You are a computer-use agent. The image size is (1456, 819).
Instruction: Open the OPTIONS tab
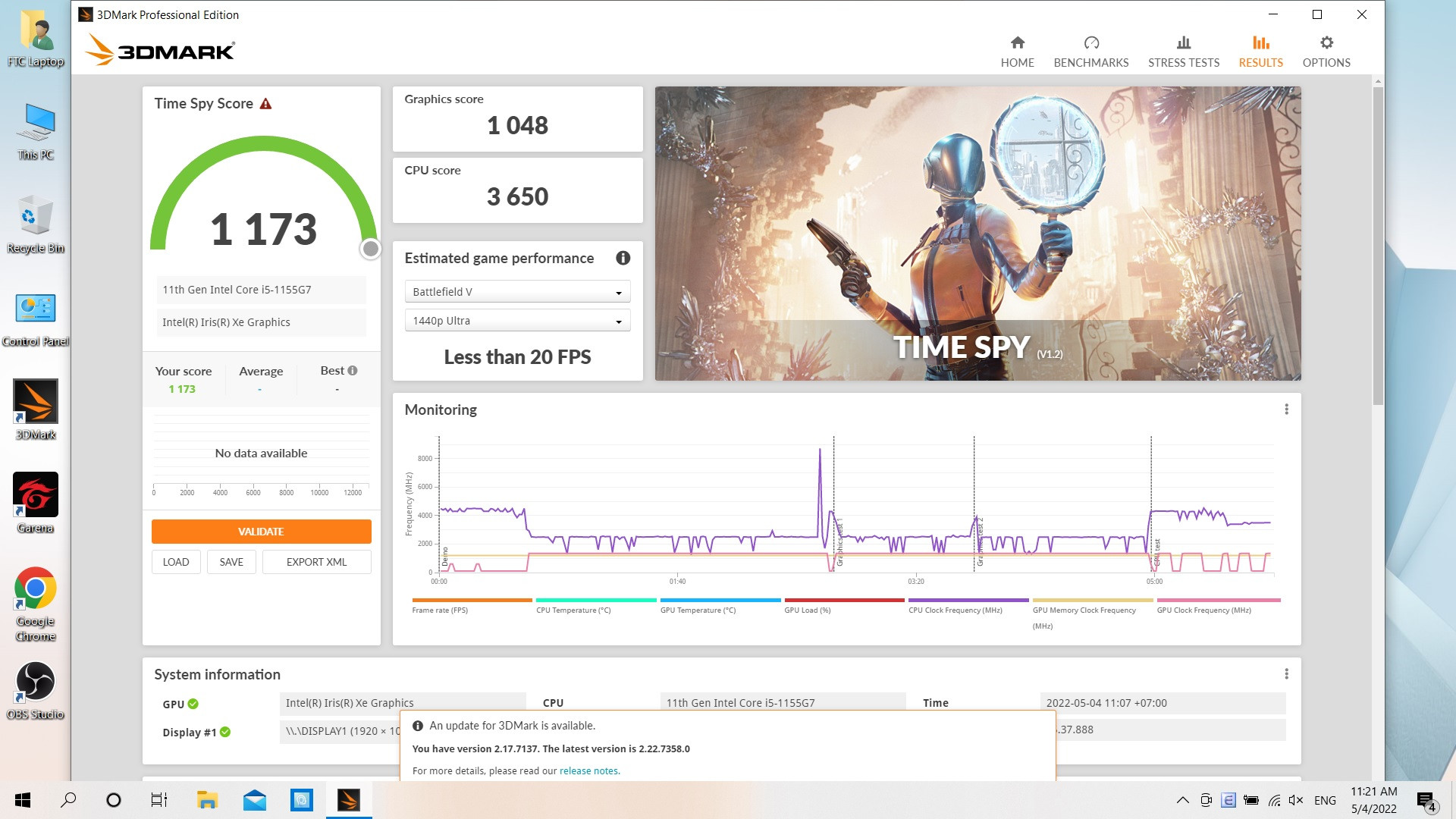point(1326,52)
